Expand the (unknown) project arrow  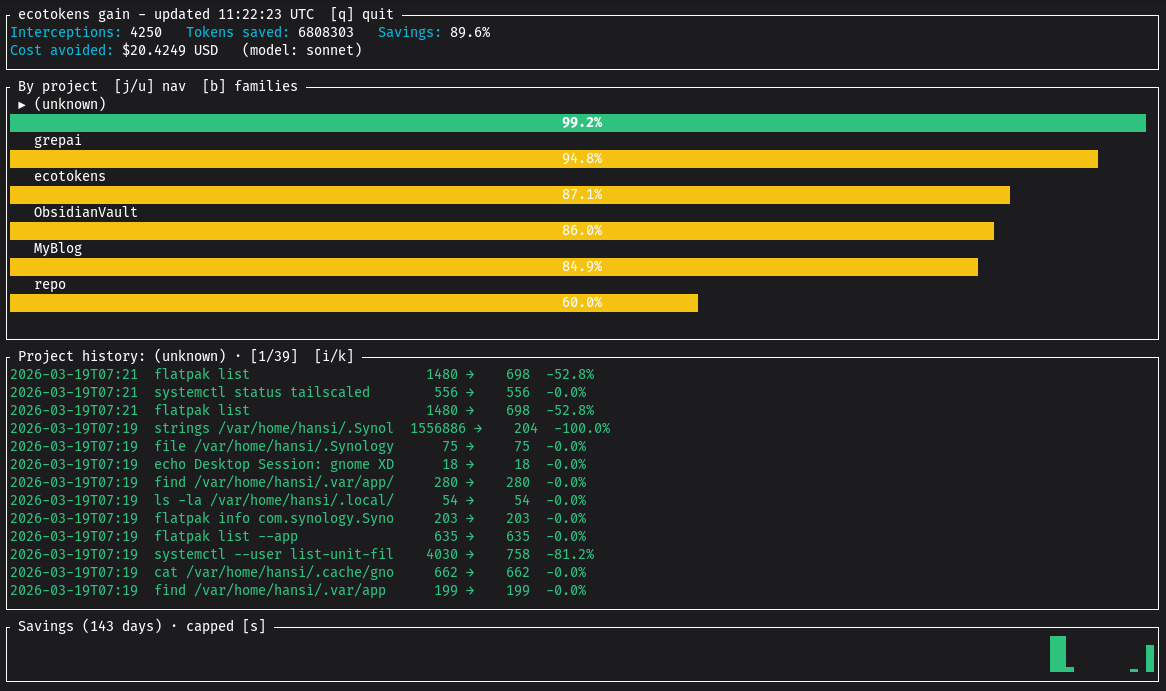pos(22,105)
